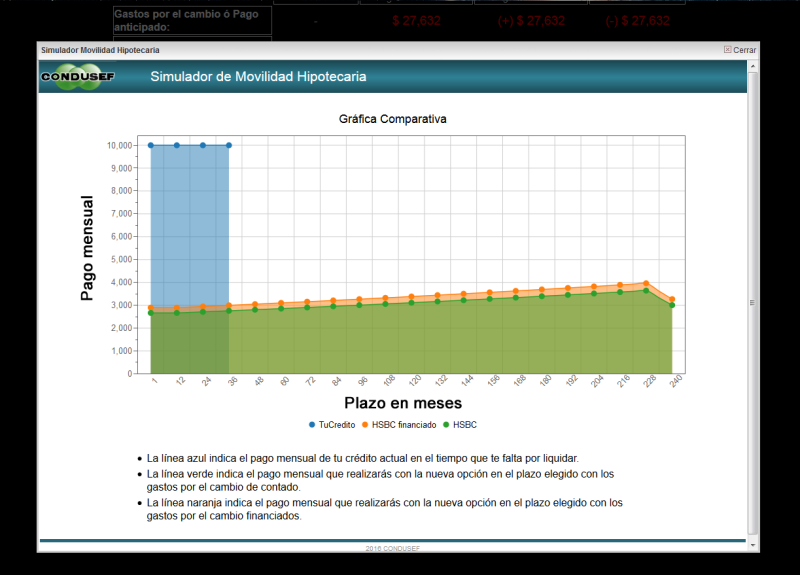Select the orange point at month 60
Image resolution: width=800 pixels, height=575 pixels.
[x=281, y=303]
